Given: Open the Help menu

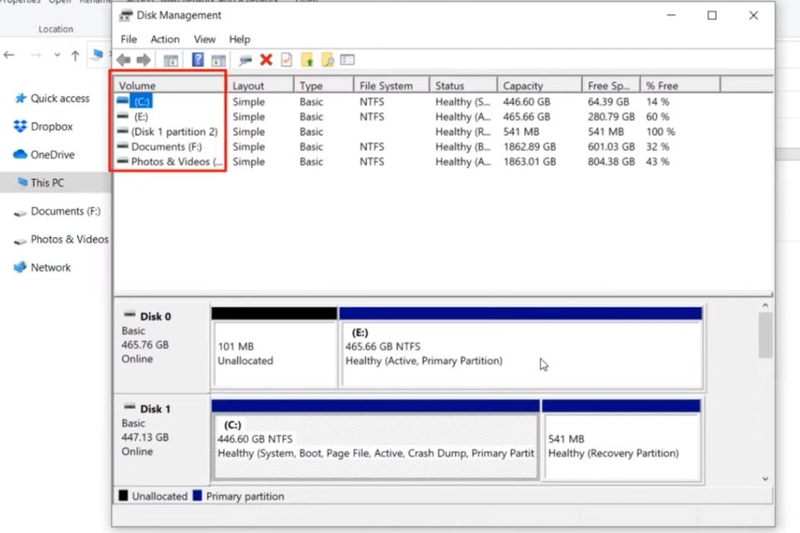Looking at the screenshot, I should click(x=239, y=39).
